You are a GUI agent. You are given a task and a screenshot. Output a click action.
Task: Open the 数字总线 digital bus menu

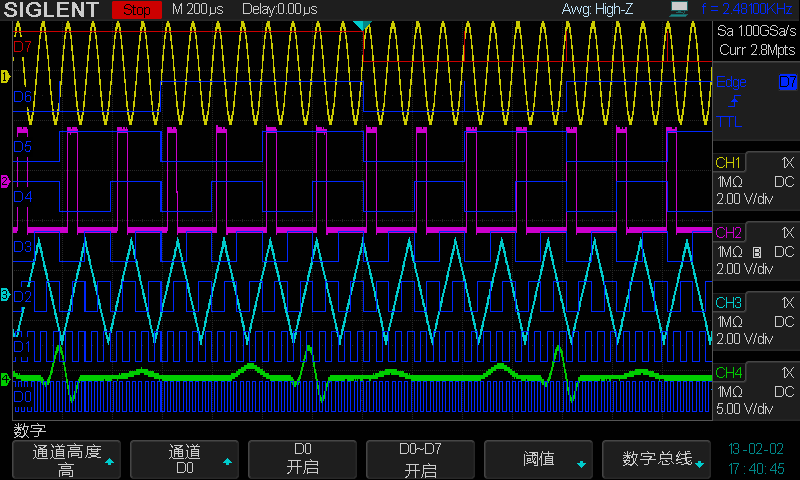click(657, 460)
